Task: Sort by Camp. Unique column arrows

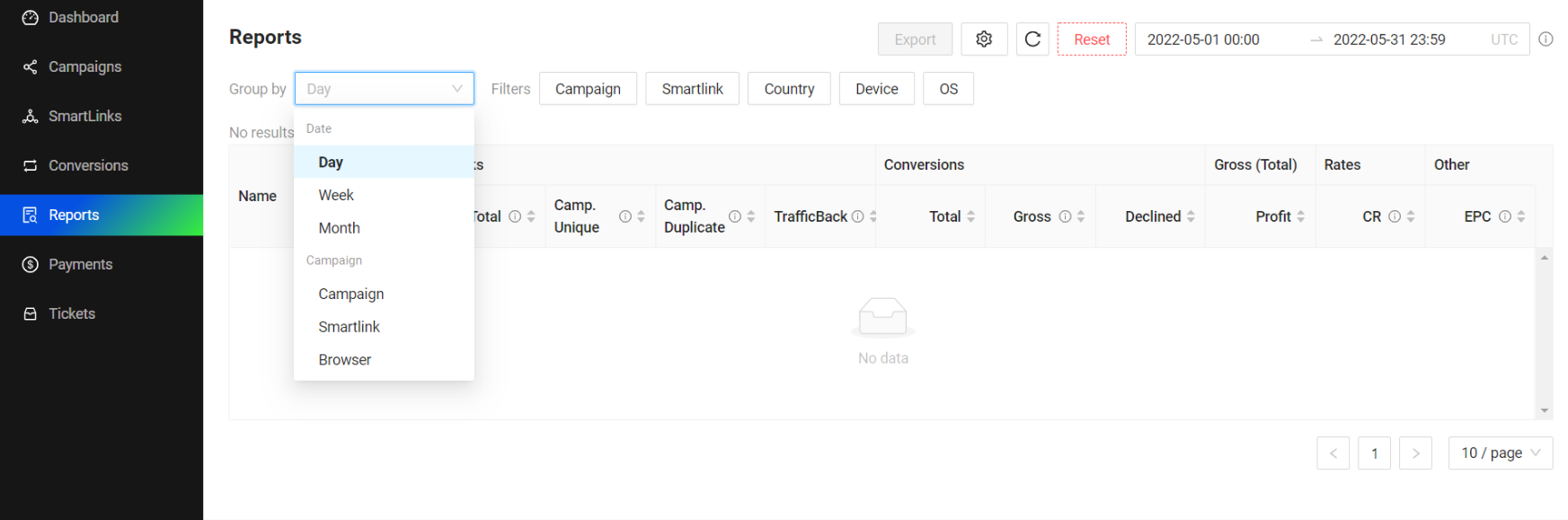Action: click(x=641, y=216)
